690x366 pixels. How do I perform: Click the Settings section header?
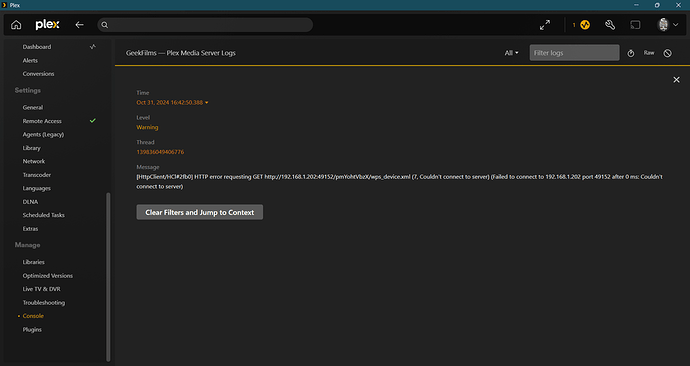click(x=28, y=90)
